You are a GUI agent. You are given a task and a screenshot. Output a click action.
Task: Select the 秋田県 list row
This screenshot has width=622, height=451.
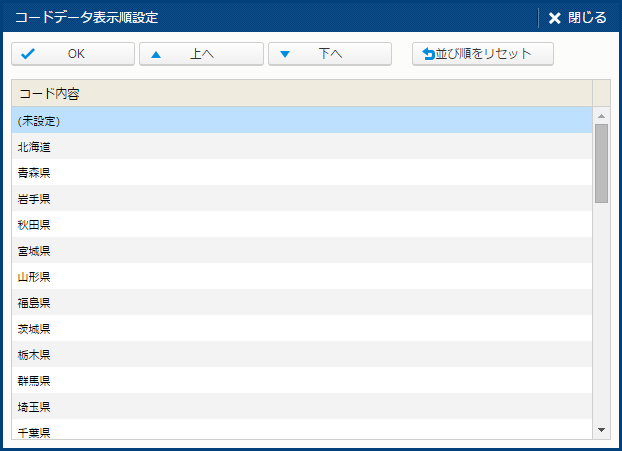(300, 225)
